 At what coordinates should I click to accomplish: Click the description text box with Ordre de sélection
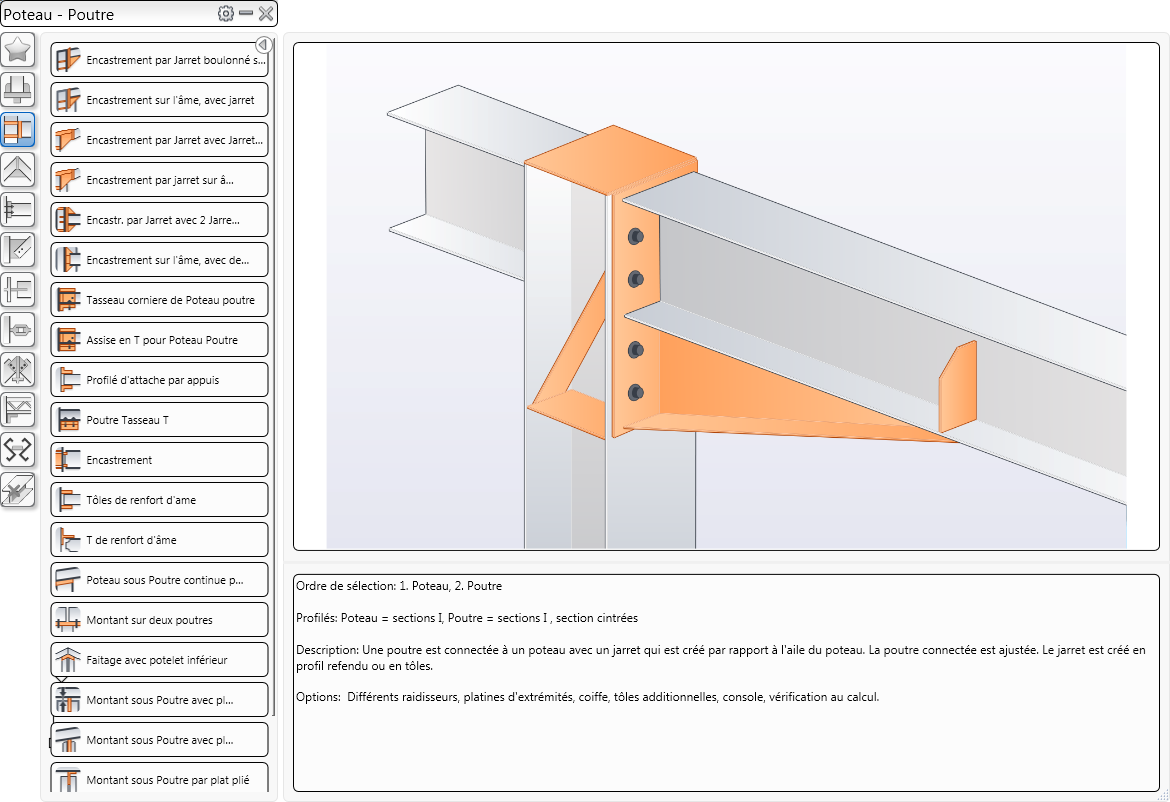(x=726, y=683)
